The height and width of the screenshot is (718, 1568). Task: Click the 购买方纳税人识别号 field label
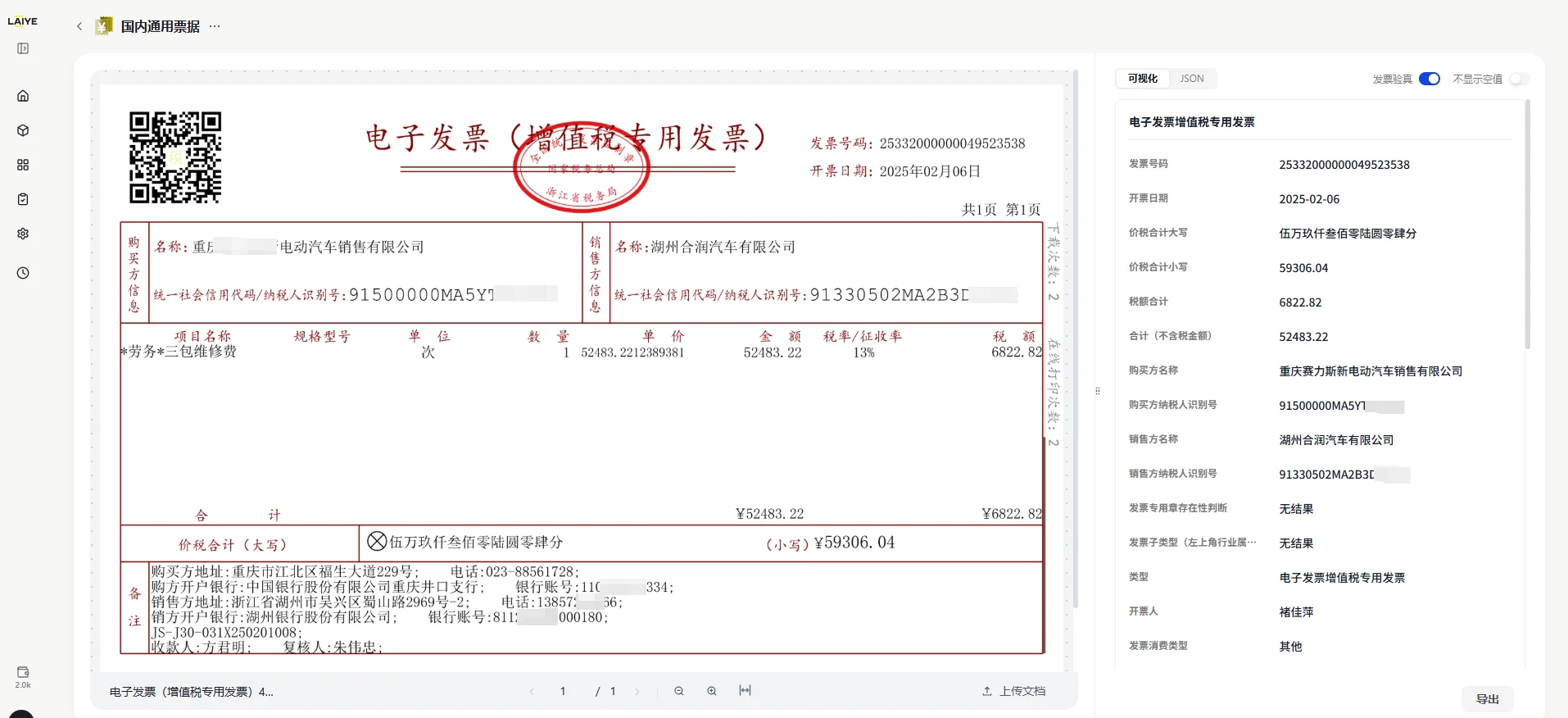(1173, 405)
